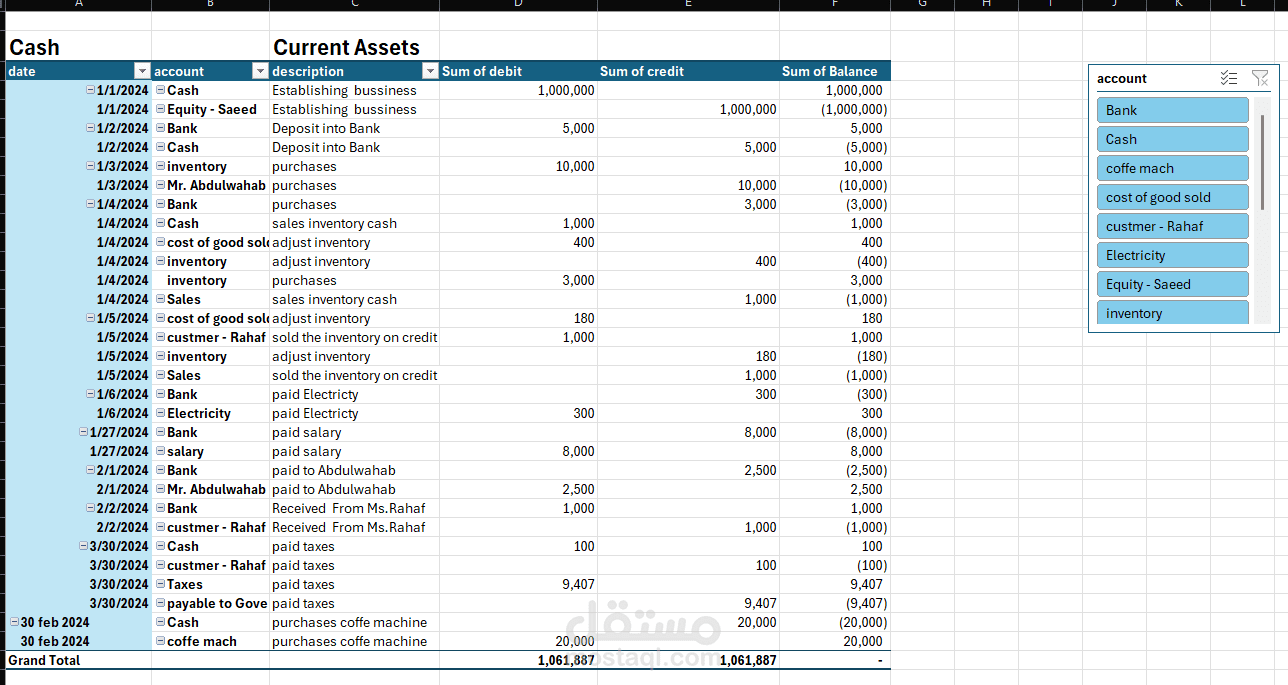Image resolution: width=1288 pixels, height=685 pixels.
Task: Collapse the Taxes account row
Action: [160, 584]
